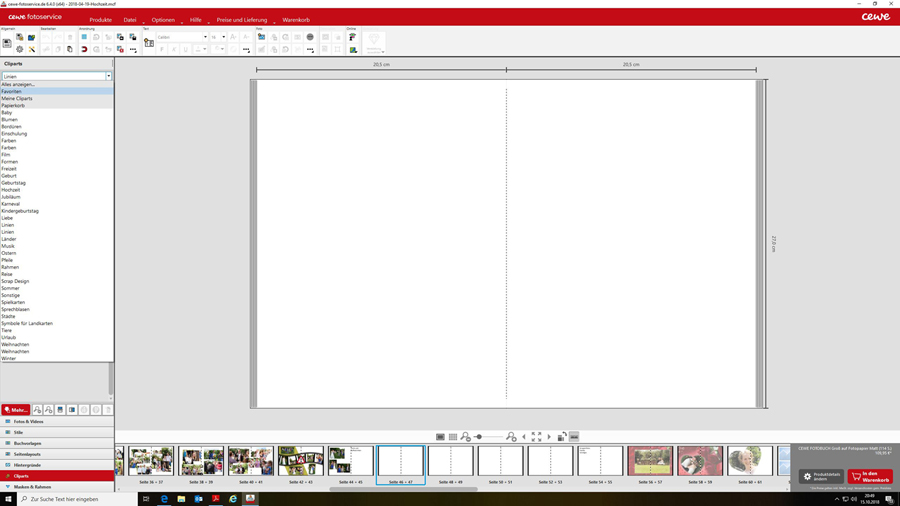Select Meine Cliparts in the list
The image size is (900, 506).
tap(56, 99)
